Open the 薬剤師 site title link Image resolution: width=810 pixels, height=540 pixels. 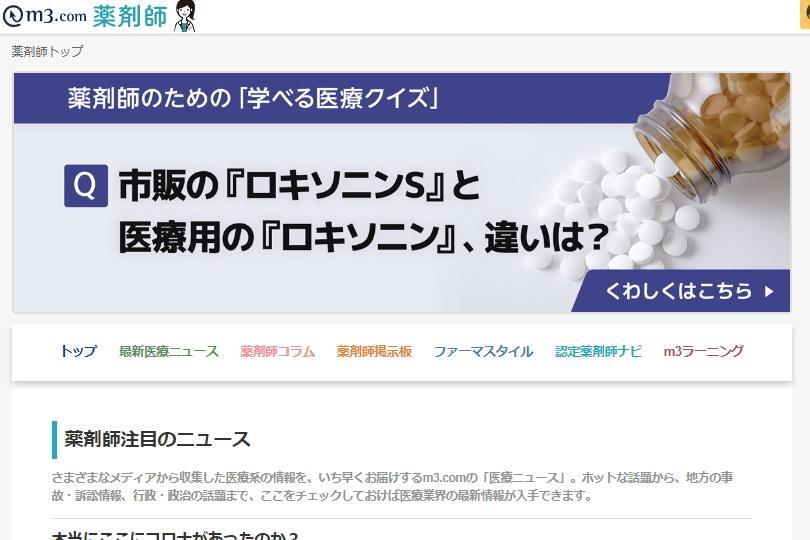coord(130,17)
